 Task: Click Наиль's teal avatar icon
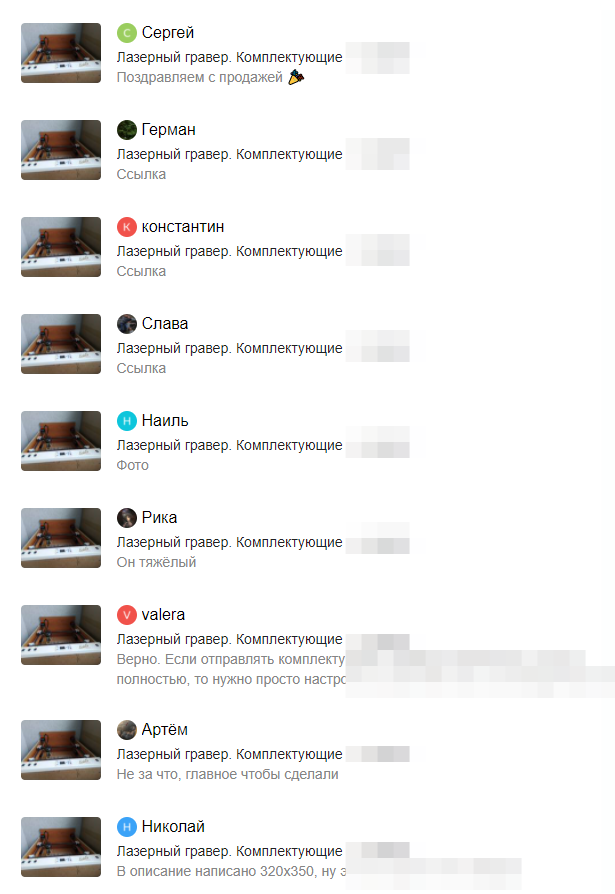[x=127, y=421]
